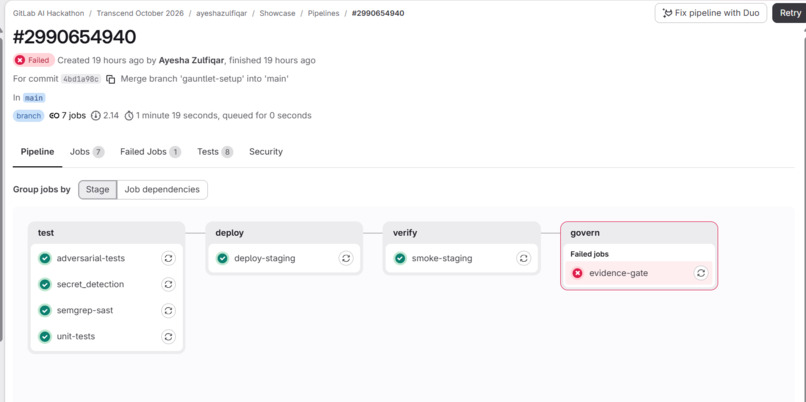806x402 pixels.
Task: Click the secret_detection passed status icon
Action: 45,284
